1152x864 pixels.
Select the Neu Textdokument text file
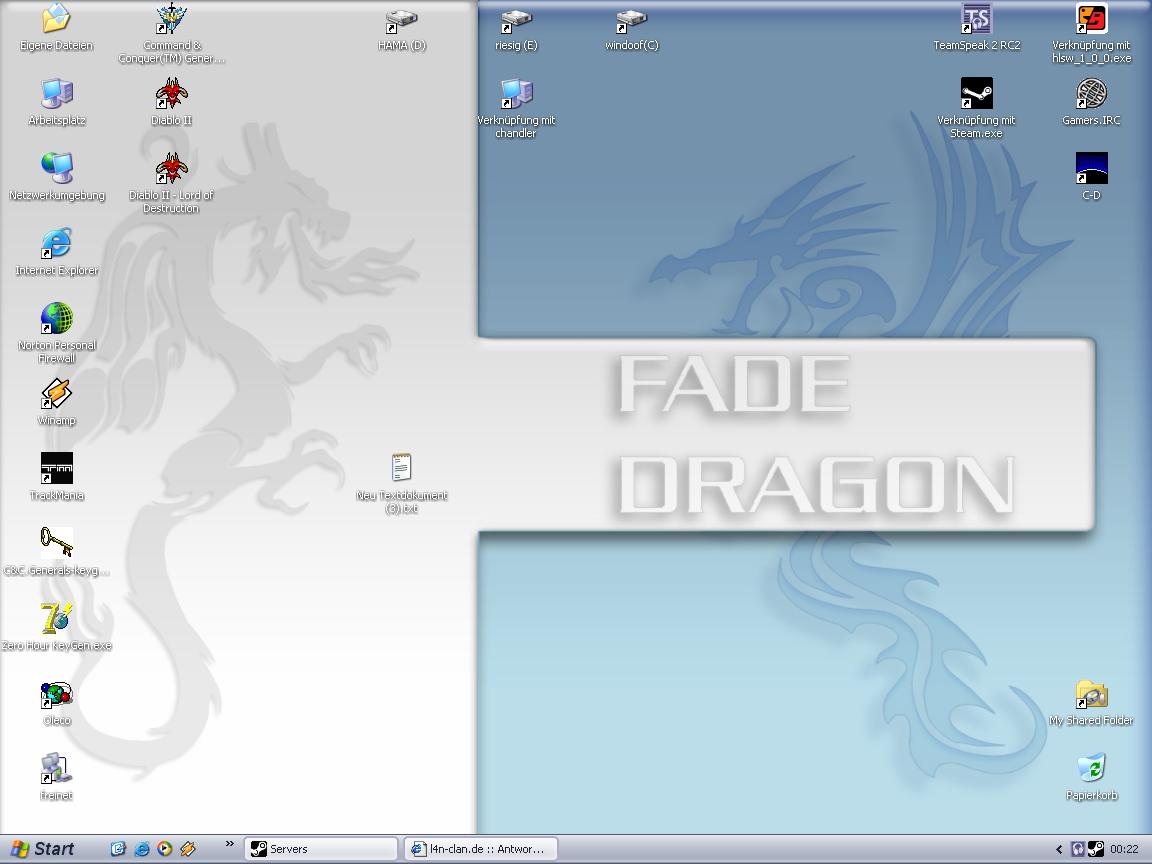click(401, 469)
